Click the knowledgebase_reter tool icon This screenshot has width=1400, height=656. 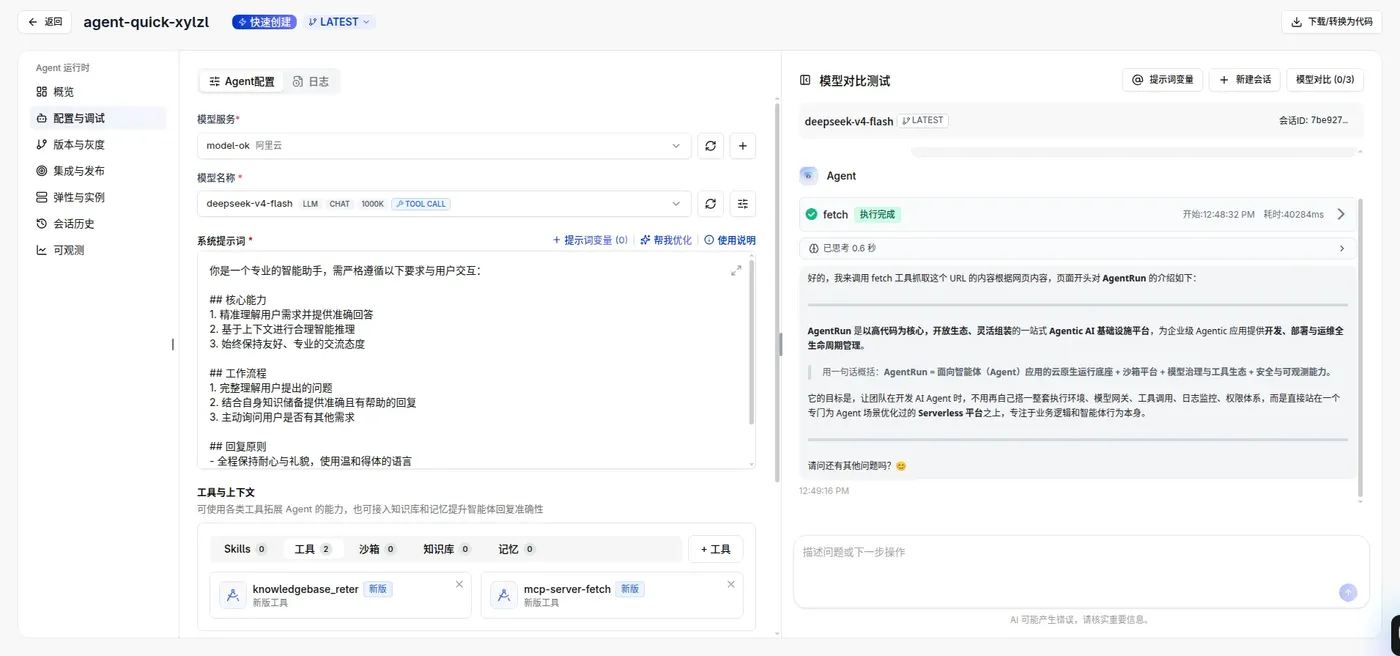click(233, 595)
